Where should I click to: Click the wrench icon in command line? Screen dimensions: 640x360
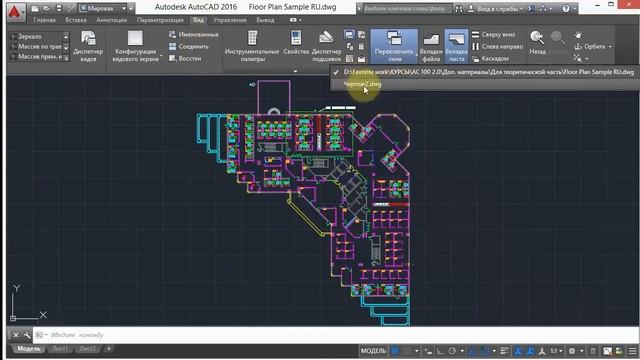pos(27,335)
